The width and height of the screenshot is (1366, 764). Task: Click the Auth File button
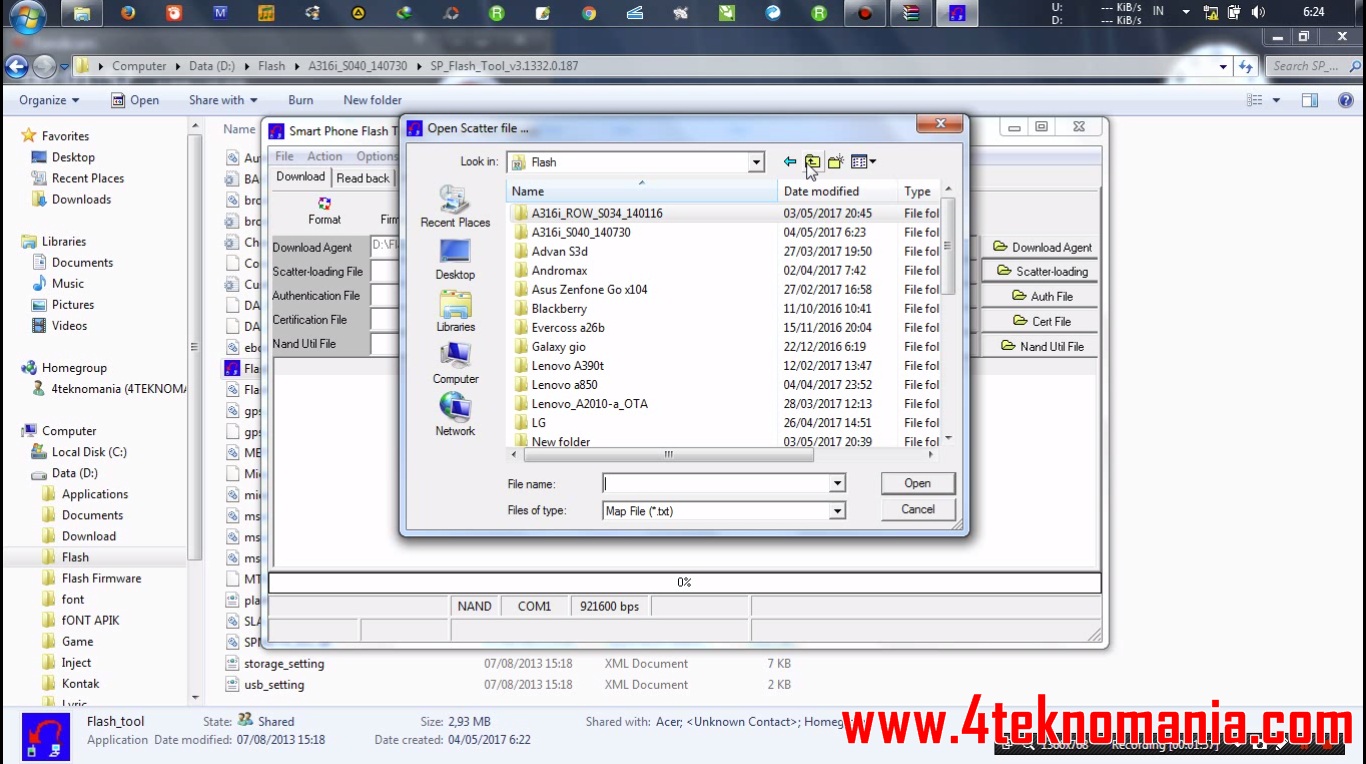point(1040,296)
